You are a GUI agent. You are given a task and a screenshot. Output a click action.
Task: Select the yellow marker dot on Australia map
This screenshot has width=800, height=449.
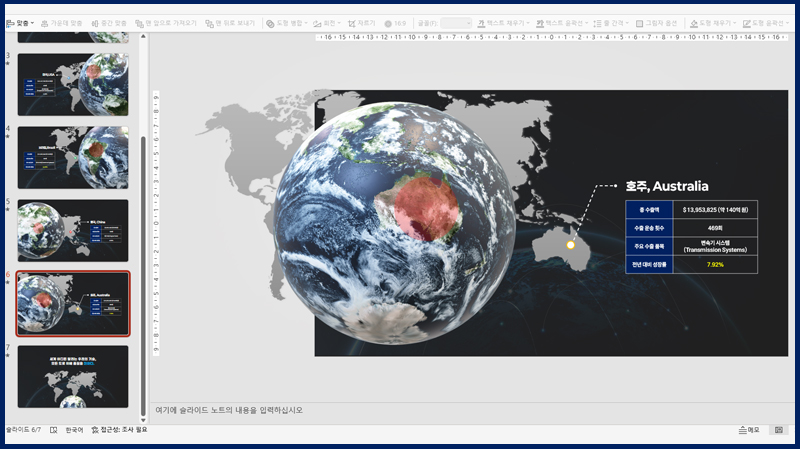pos(570,245)
